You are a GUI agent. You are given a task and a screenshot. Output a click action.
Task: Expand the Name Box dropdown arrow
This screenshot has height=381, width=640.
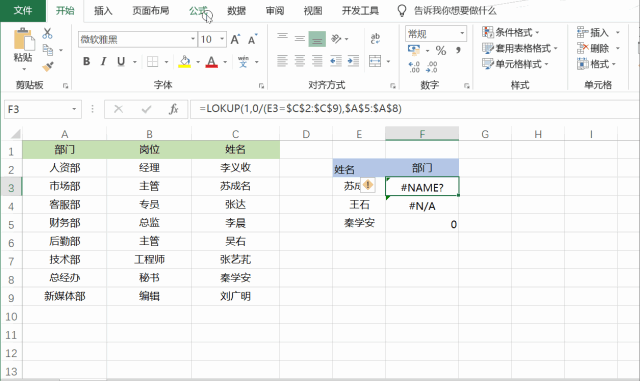[x=74, y=109]
